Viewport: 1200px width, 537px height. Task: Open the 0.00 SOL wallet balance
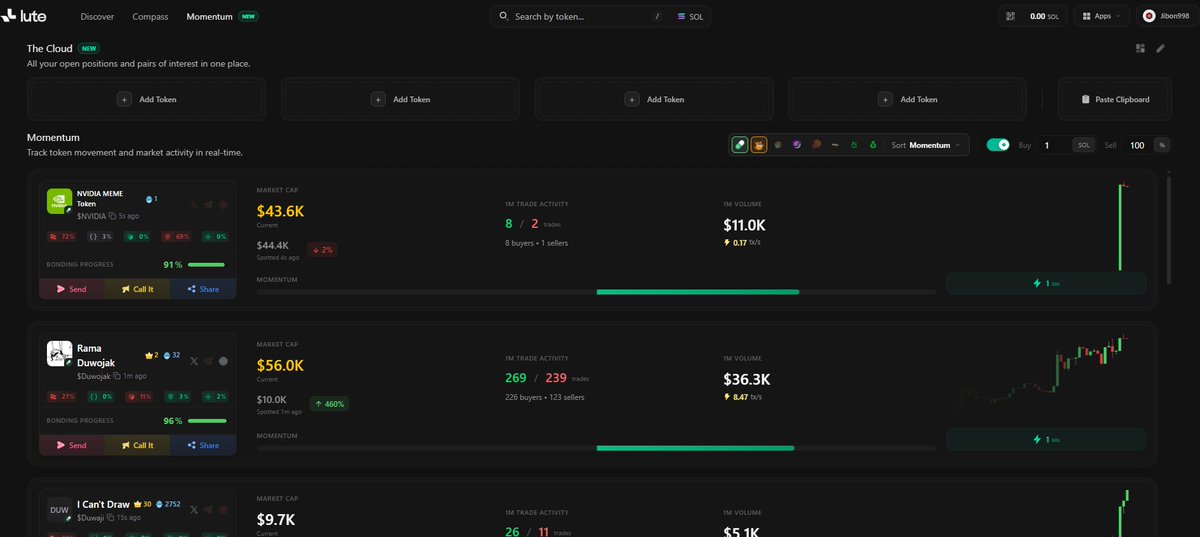point(1044,16)
